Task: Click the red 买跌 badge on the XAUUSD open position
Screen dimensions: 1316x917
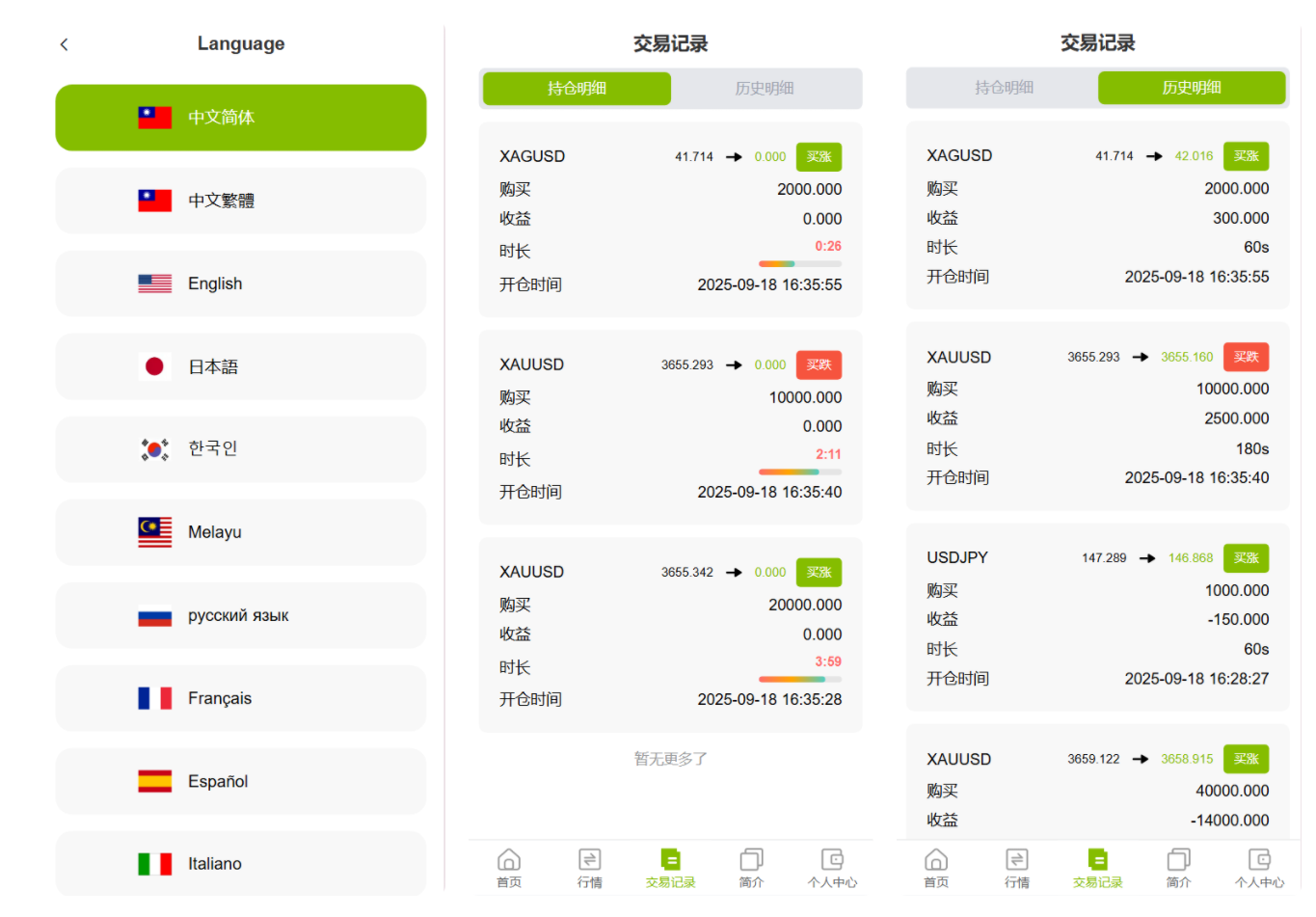Action: (819, 364)
